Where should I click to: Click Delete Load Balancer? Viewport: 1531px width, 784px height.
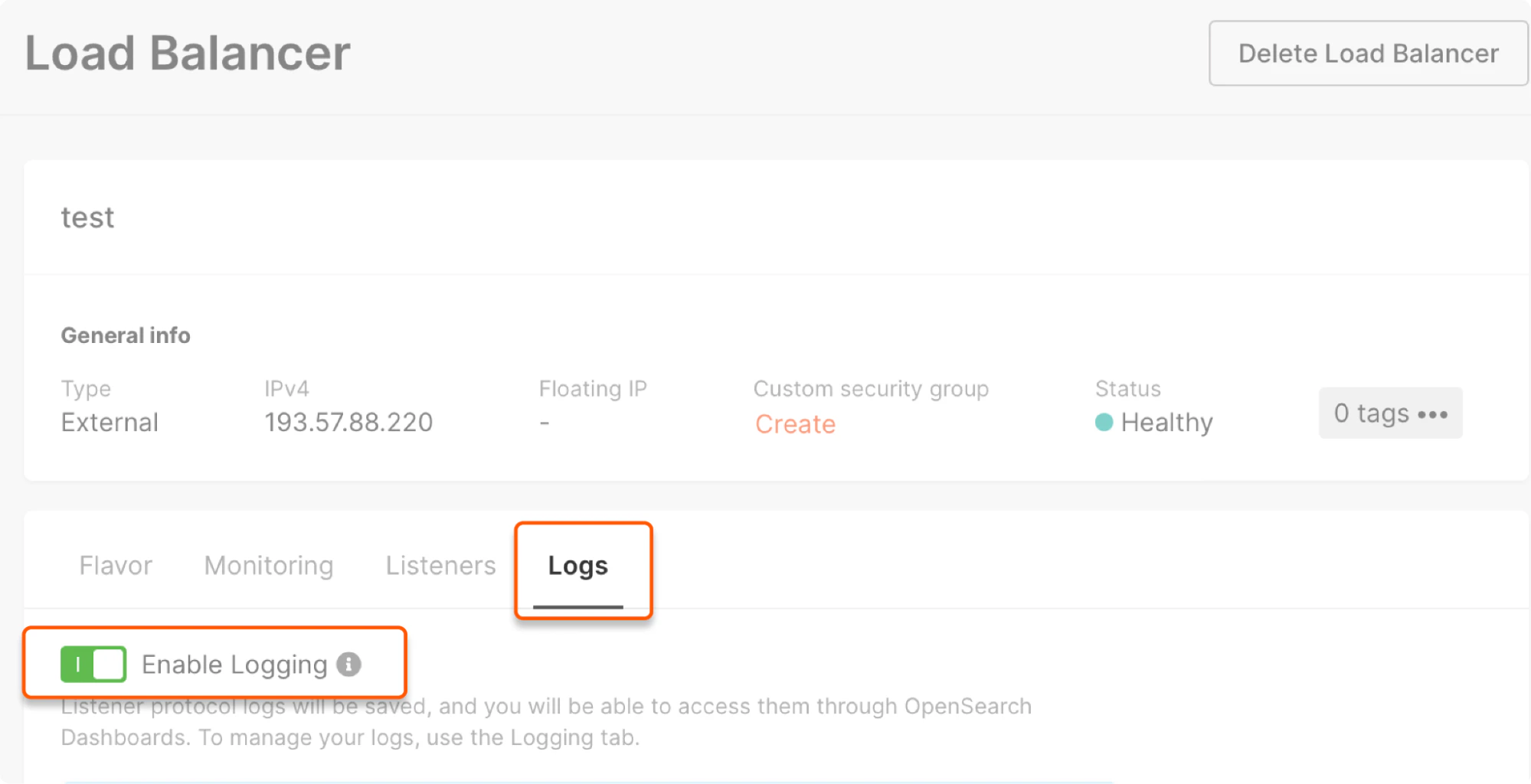click(x=1367, y=53)
